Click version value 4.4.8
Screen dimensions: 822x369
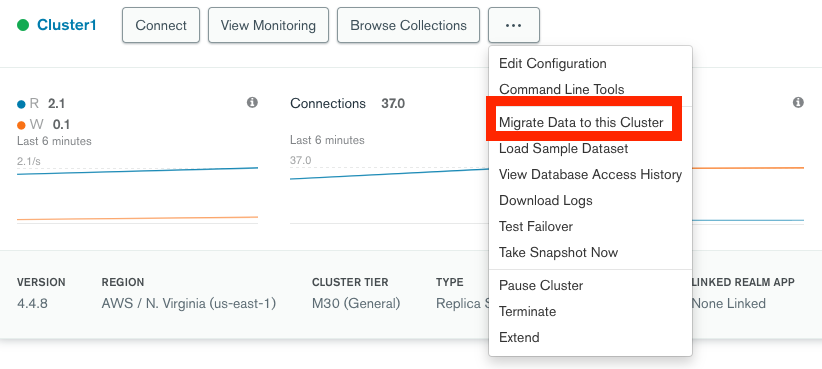[32, 303]
